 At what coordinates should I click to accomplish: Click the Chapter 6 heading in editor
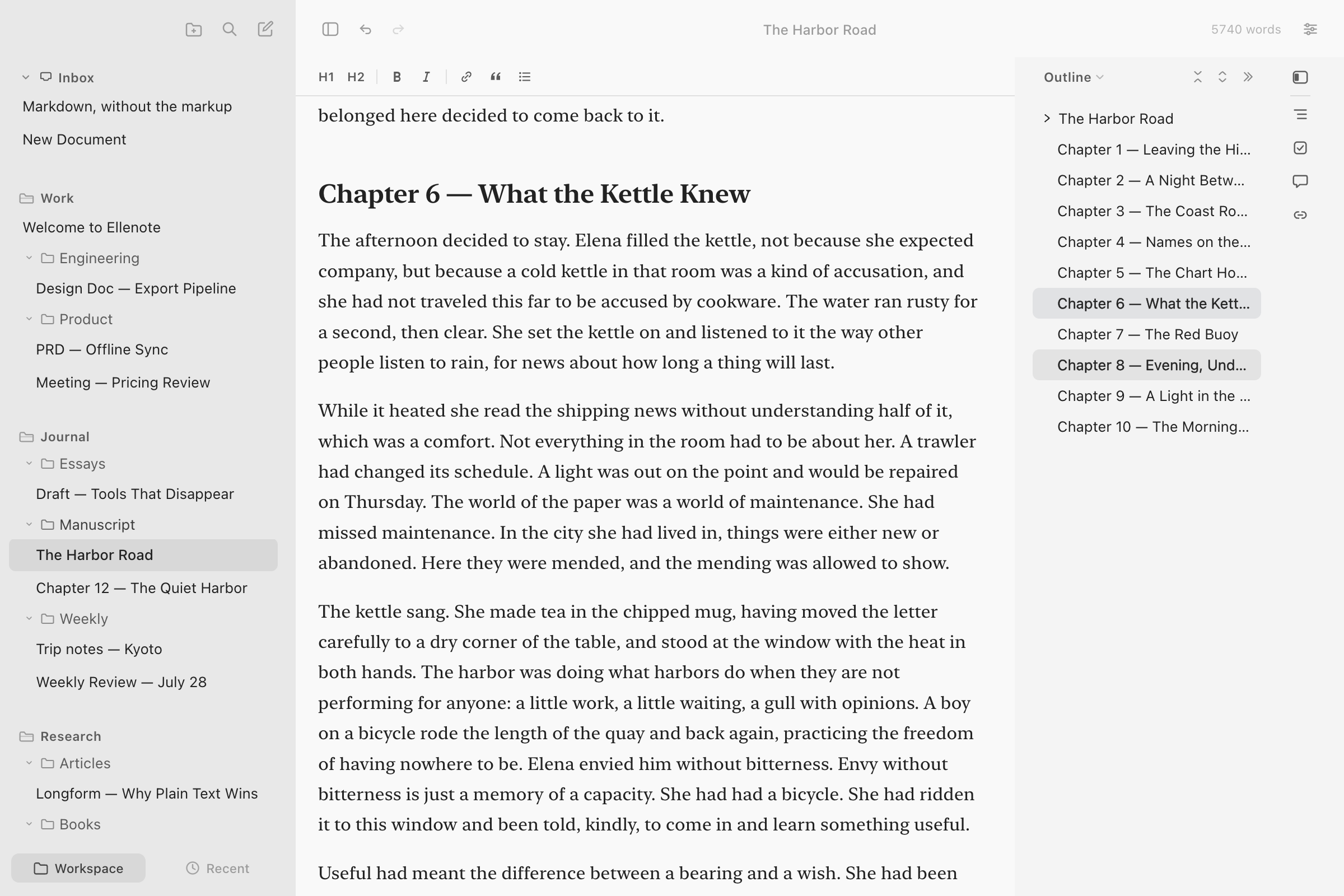(534, 194)
